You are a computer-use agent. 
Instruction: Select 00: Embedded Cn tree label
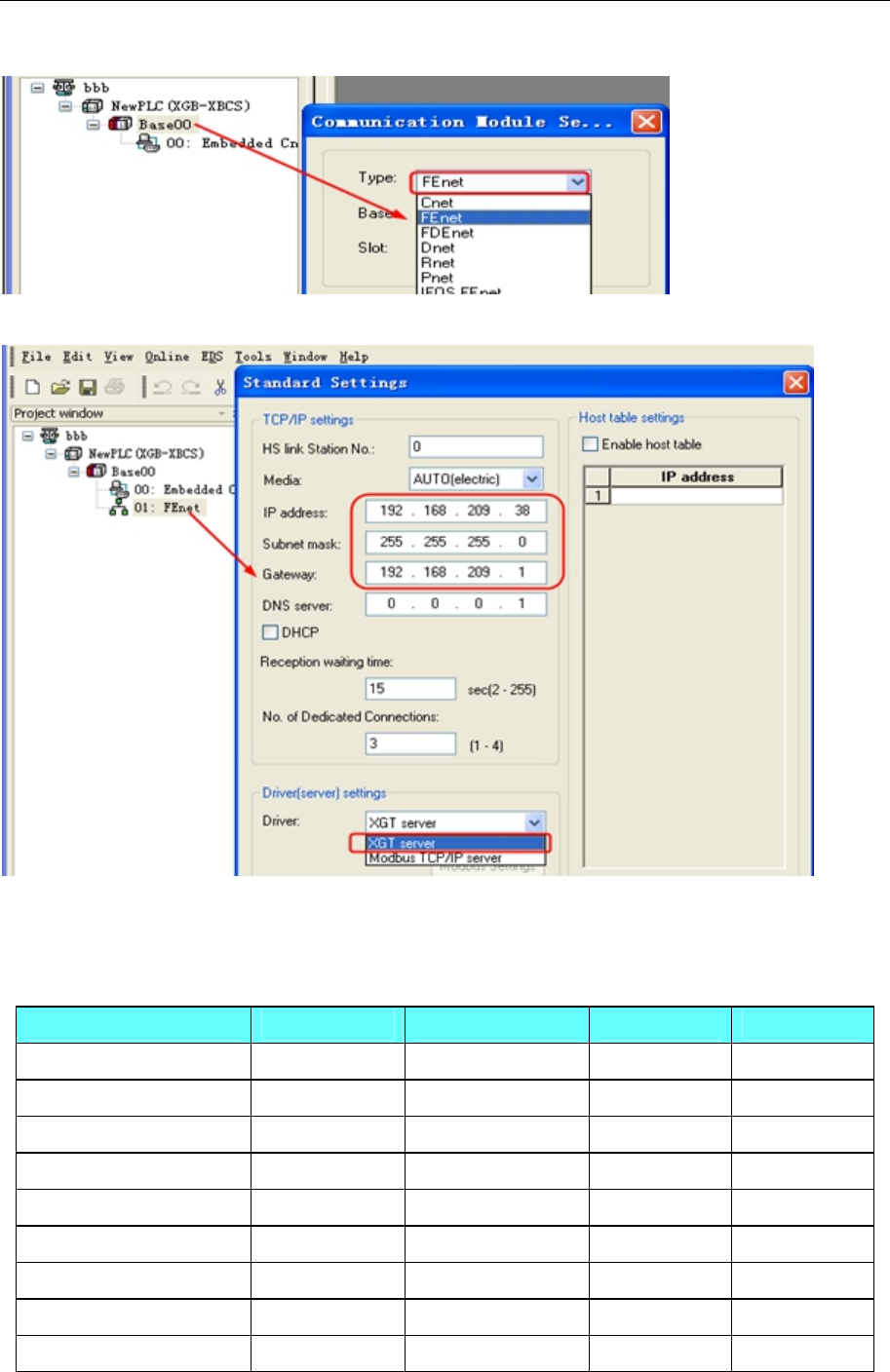pyautogui.click(x=231, y=143)
